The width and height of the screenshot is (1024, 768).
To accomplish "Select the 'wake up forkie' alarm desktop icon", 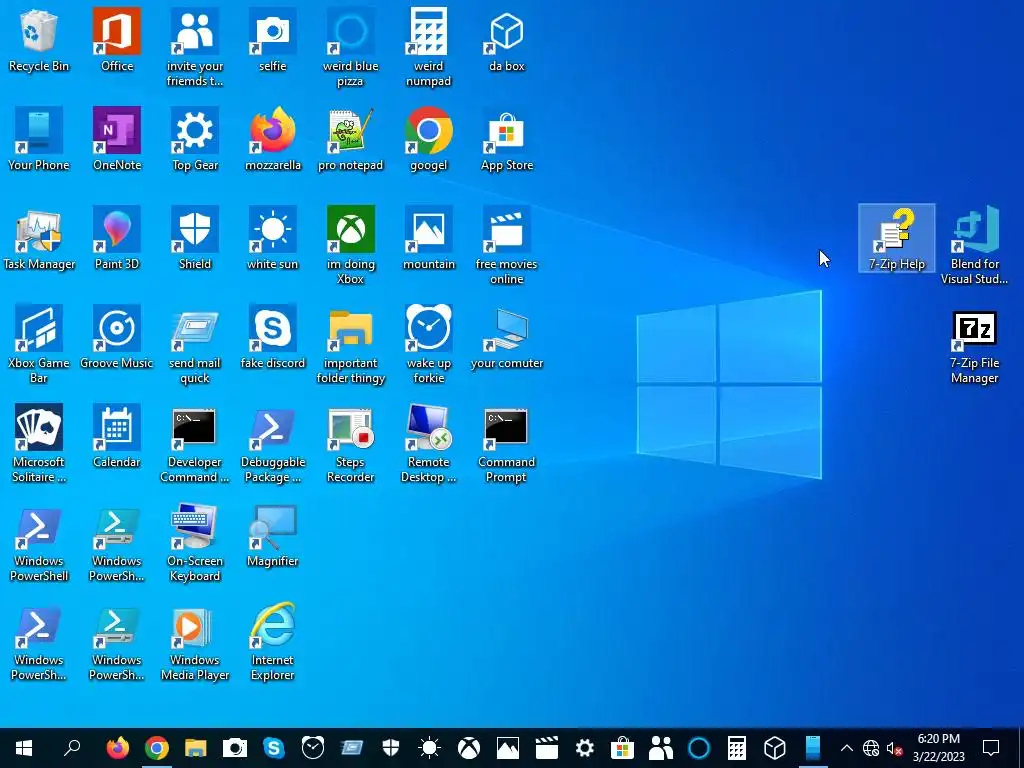I will (x=428, y=345).
